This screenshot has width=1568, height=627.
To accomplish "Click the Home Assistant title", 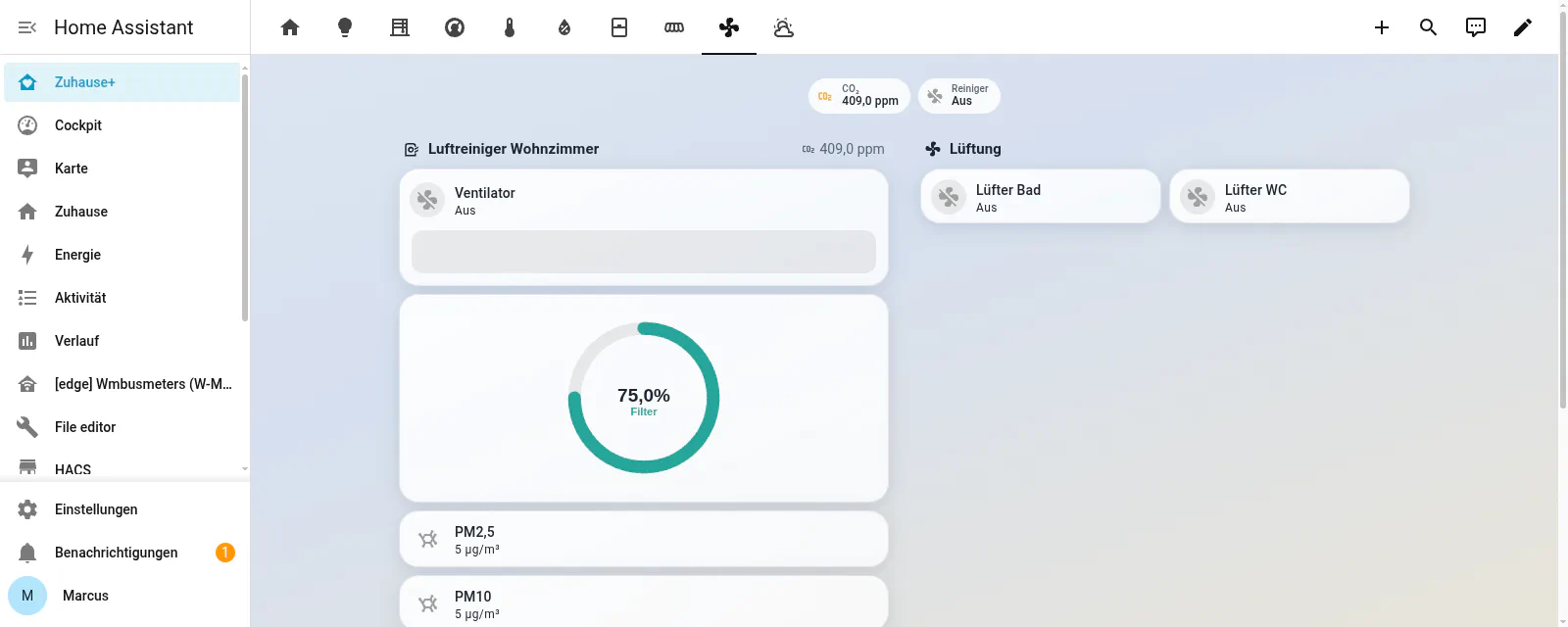I will (x=123, y=27).
